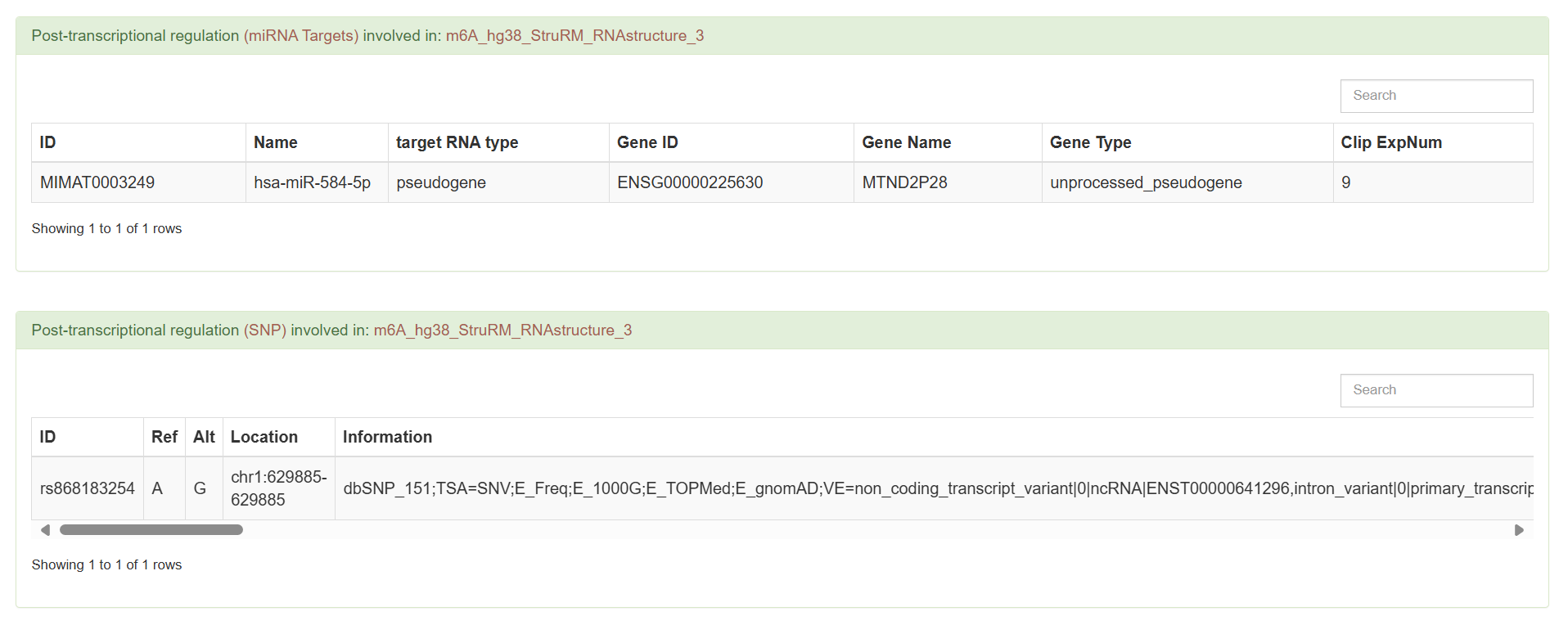
Task: Click the SNP panel heading
Action: (331, 330)
